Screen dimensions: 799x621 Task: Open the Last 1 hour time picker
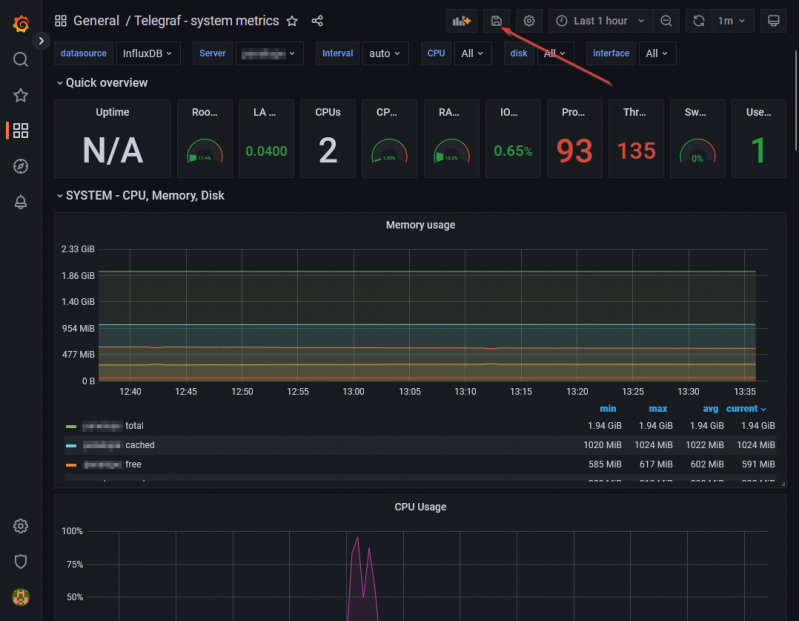[601, 21]
